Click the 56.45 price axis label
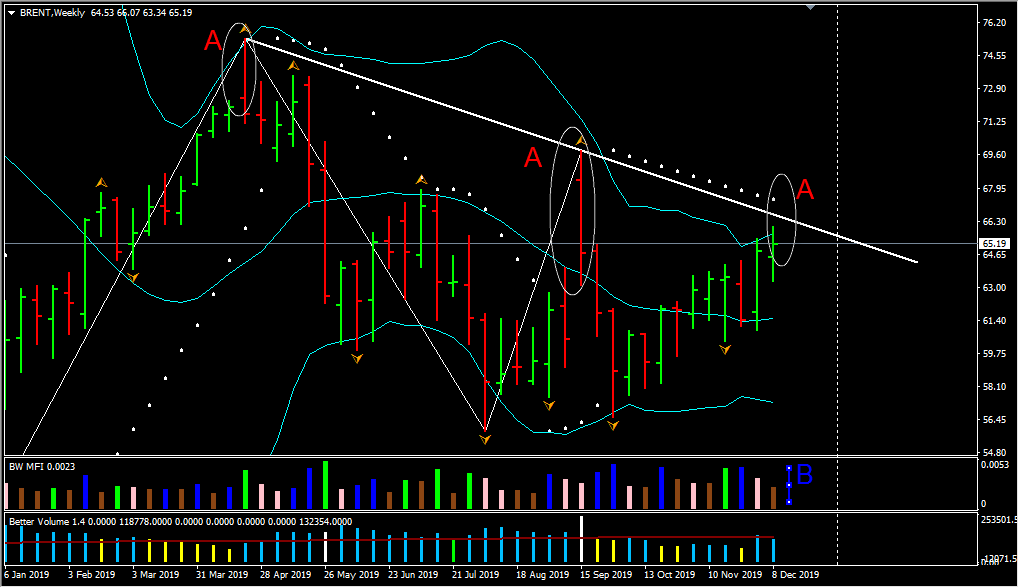 click(x=994, y=420)
